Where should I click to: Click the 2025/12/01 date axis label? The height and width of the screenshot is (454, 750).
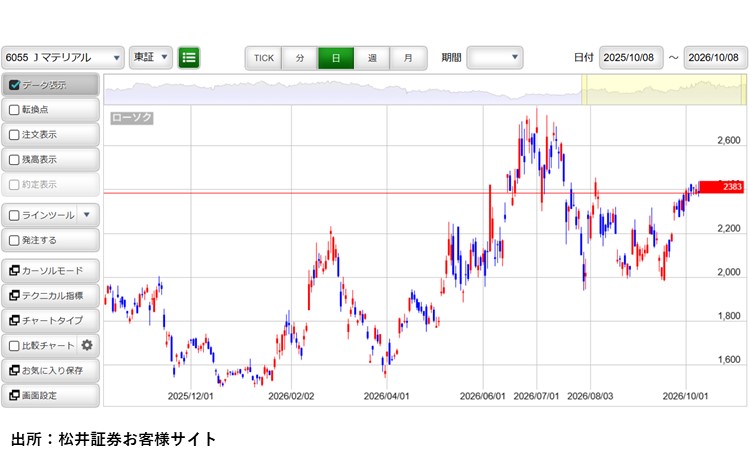190,396
